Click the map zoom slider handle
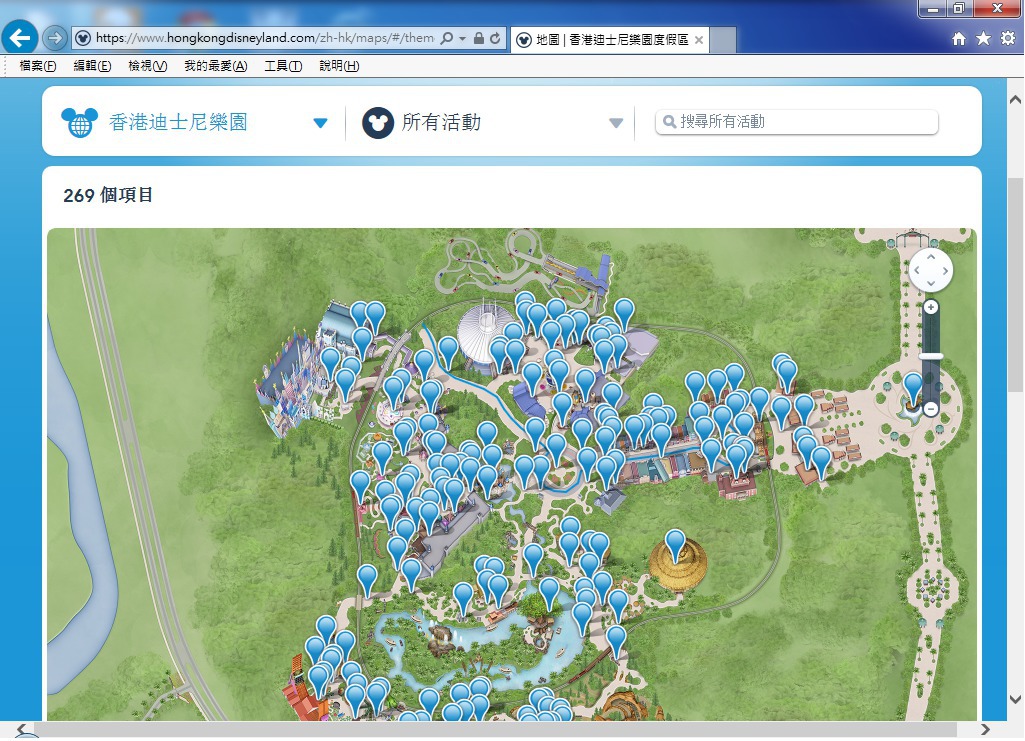Screen dimensions: 1025x741 point(931,357)
